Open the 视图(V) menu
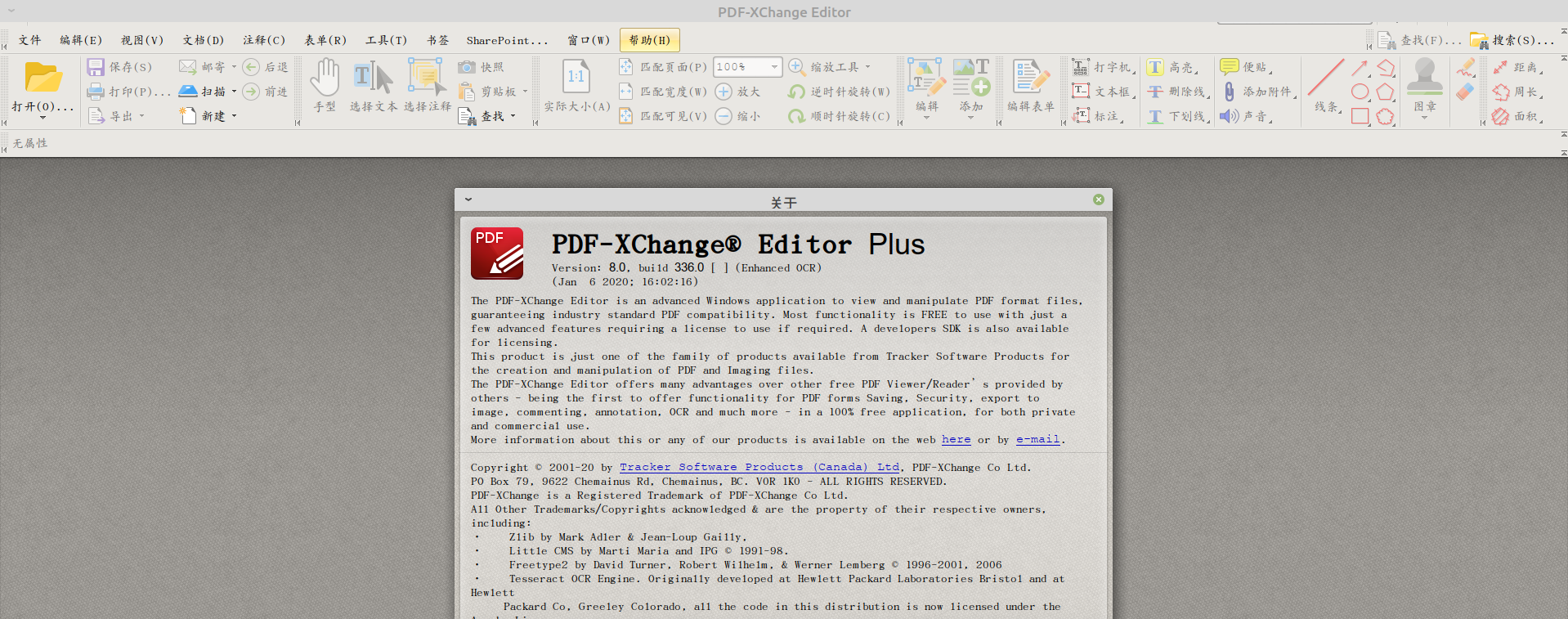Viewport: 1568px width, 619px height. [x=142, y=40]
